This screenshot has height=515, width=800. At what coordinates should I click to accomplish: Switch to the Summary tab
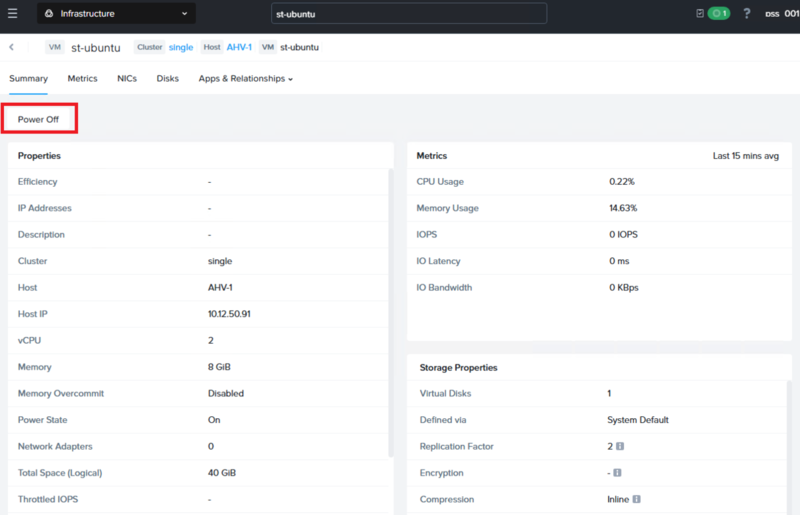[29, 79]
